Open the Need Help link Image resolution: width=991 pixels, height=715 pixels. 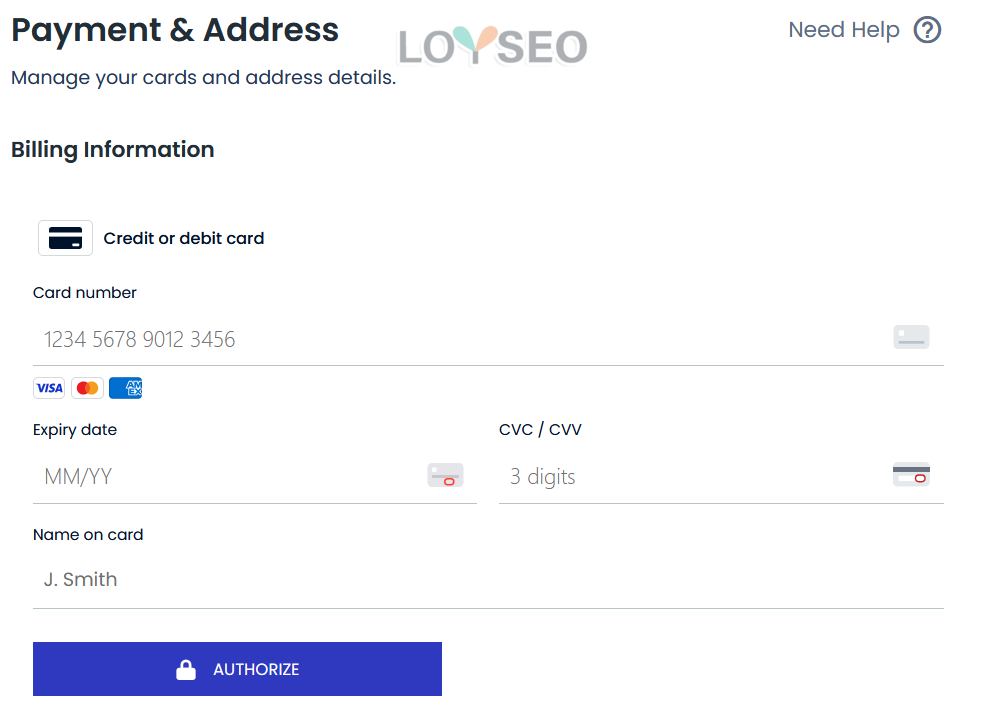tap(844, 30)
